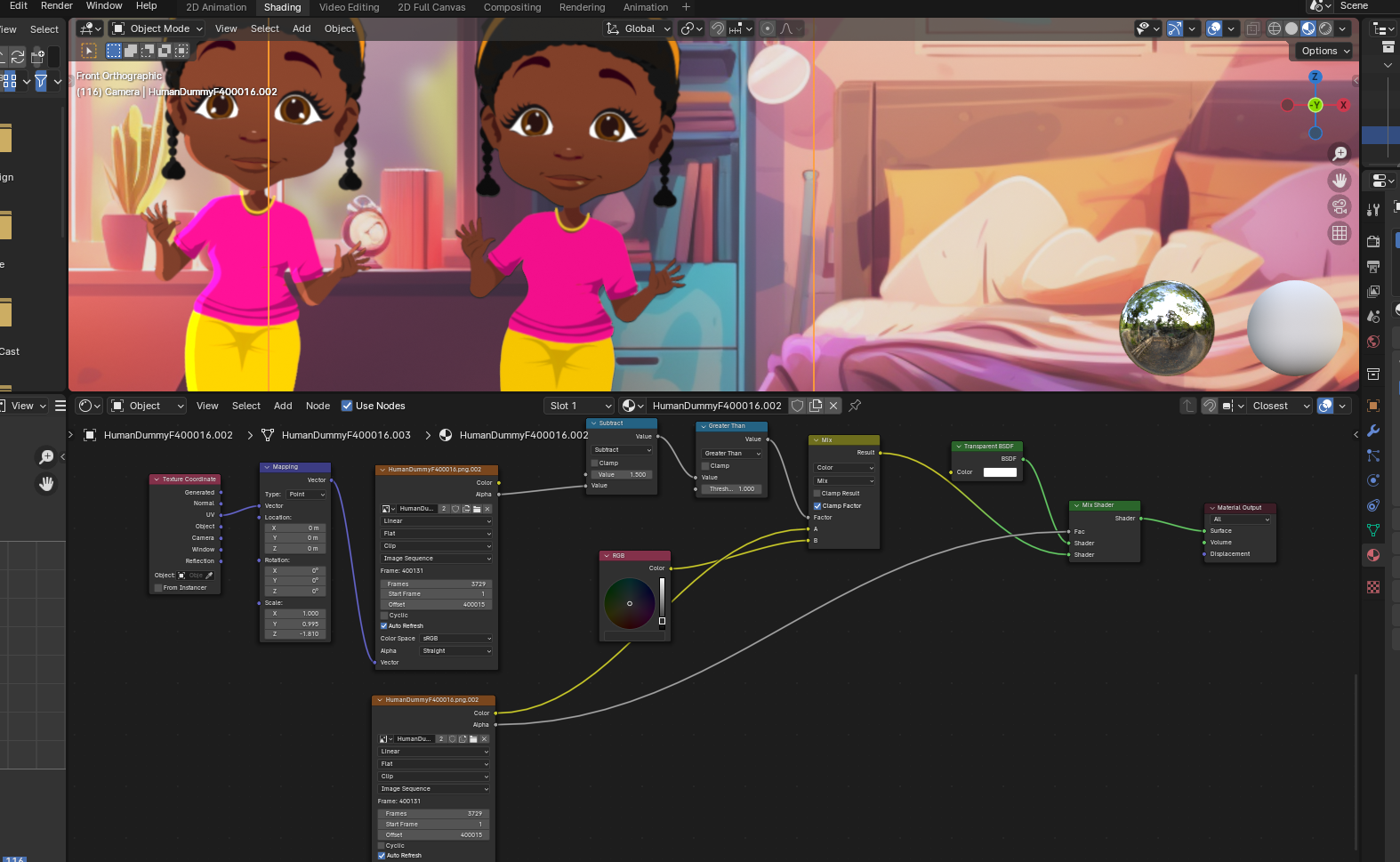Toggle From Instancer on Texture Coordinate node
This screenshot has width=1400, height=862.
(x=158, y=588)
